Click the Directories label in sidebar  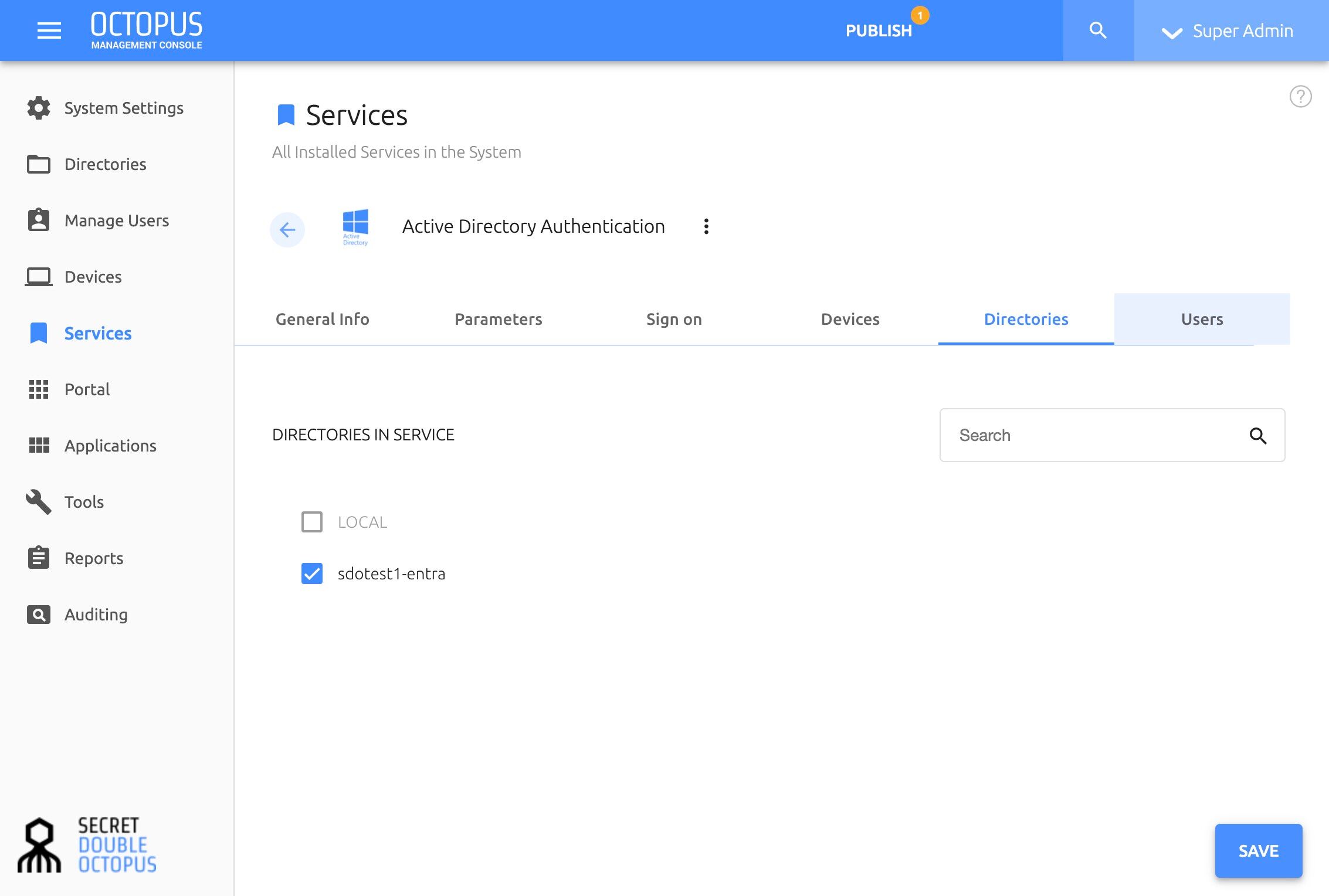106,164
